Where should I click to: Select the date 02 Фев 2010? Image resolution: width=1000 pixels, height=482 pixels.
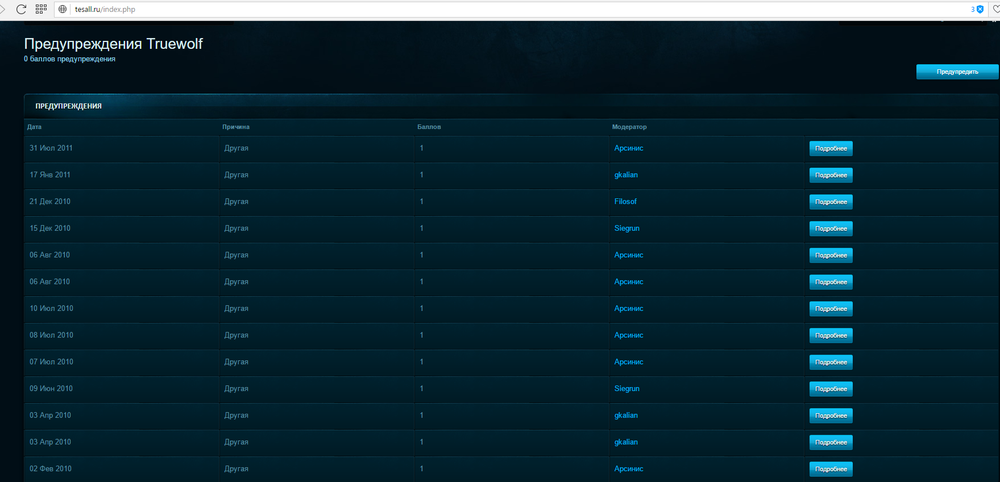coord(50,469)
